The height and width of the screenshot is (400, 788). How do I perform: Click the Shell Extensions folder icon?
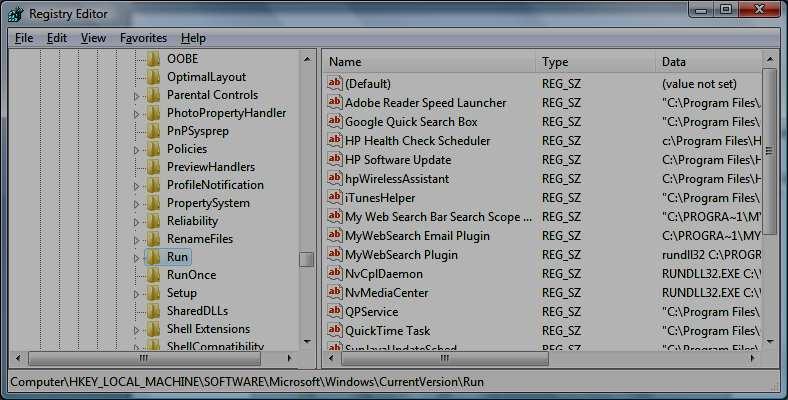pyautogui.click(x=153, y=329)
